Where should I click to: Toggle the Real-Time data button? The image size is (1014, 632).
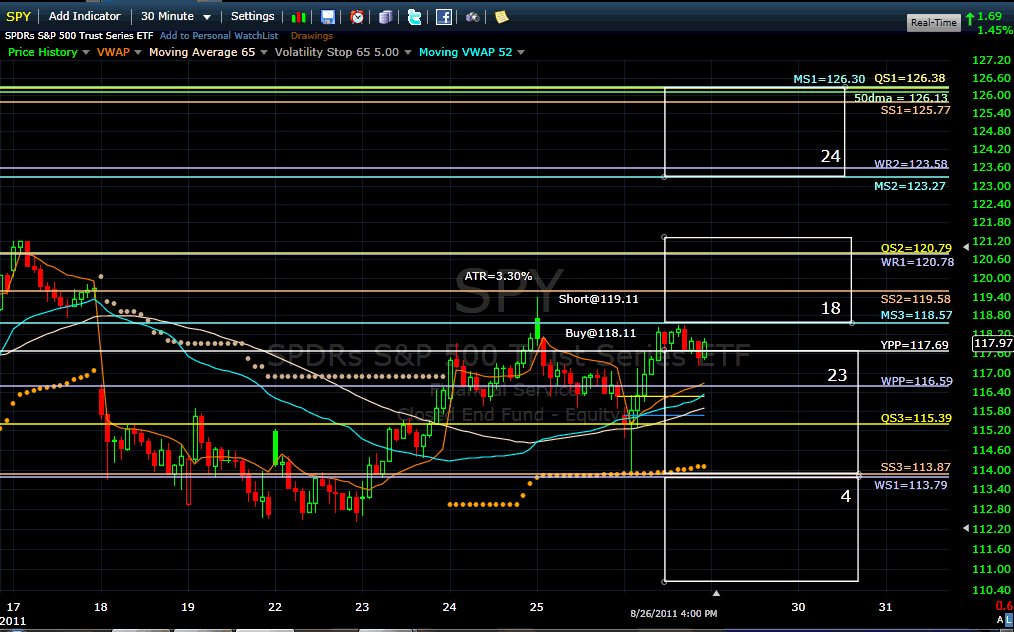pos(933,22)
